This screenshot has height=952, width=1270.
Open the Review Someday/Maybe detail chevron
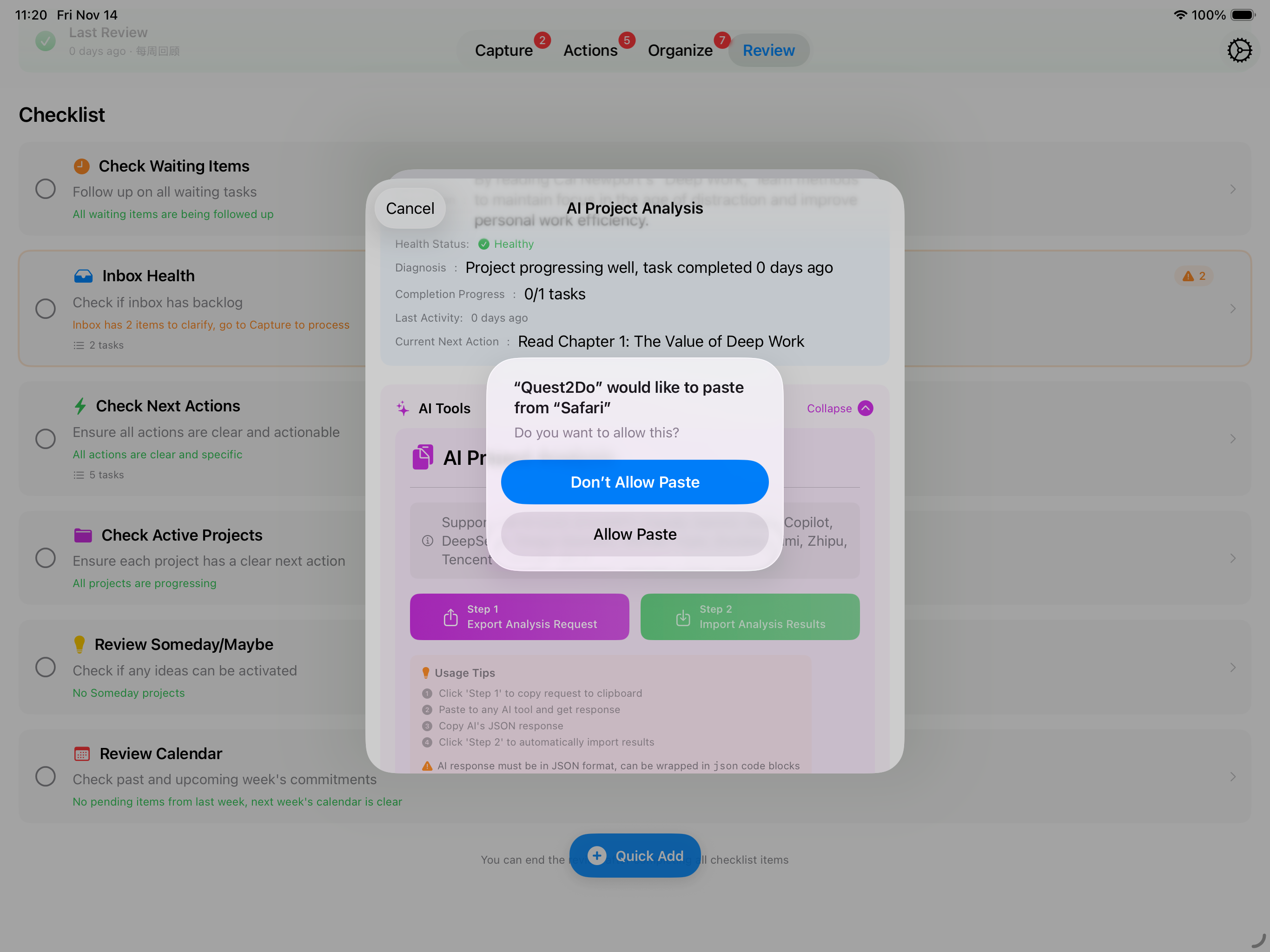pyautogui.click(x=1233, y=667)
